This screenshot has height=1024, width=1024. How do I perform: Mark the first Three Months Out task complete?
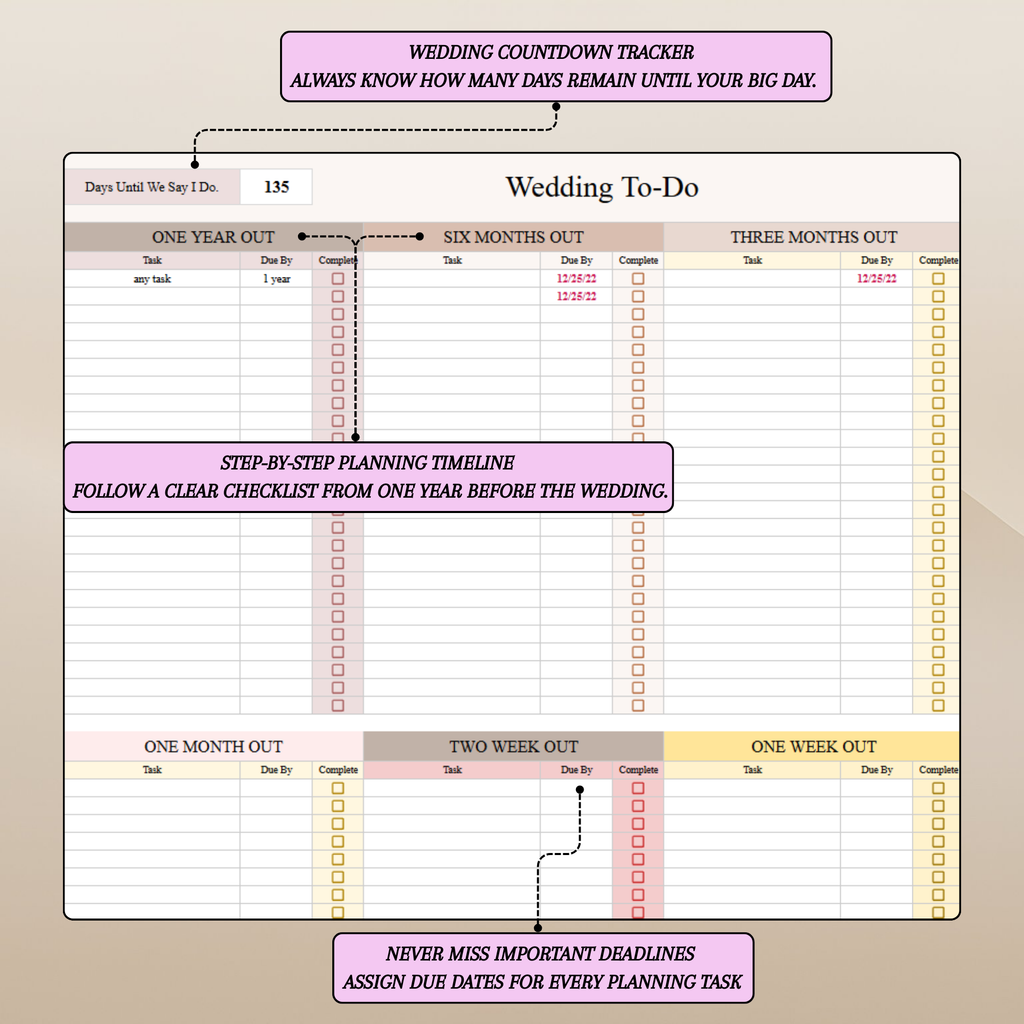tap(938, 279)
